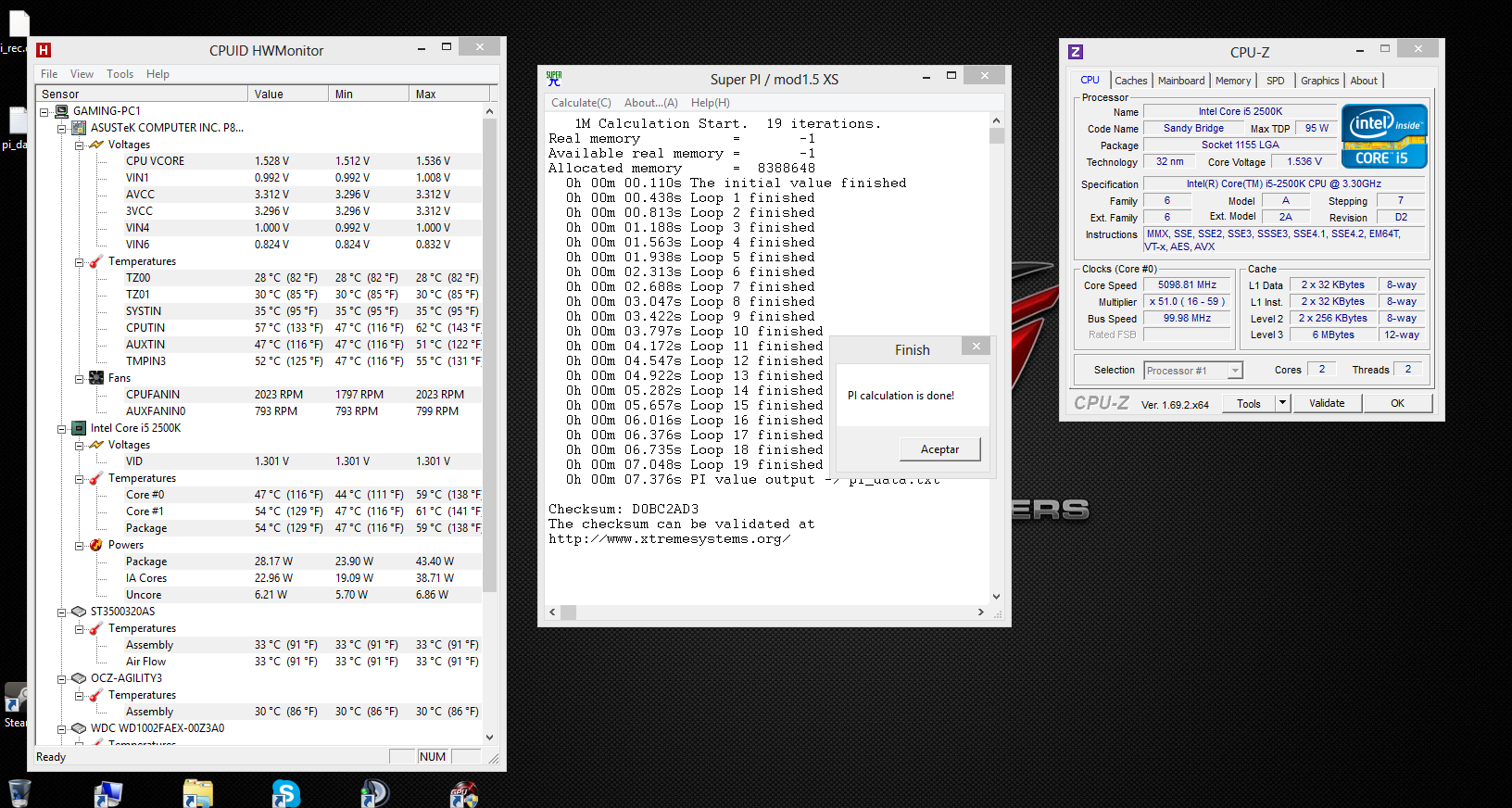Open the folder shortcut on the desktop

point(197,794)
